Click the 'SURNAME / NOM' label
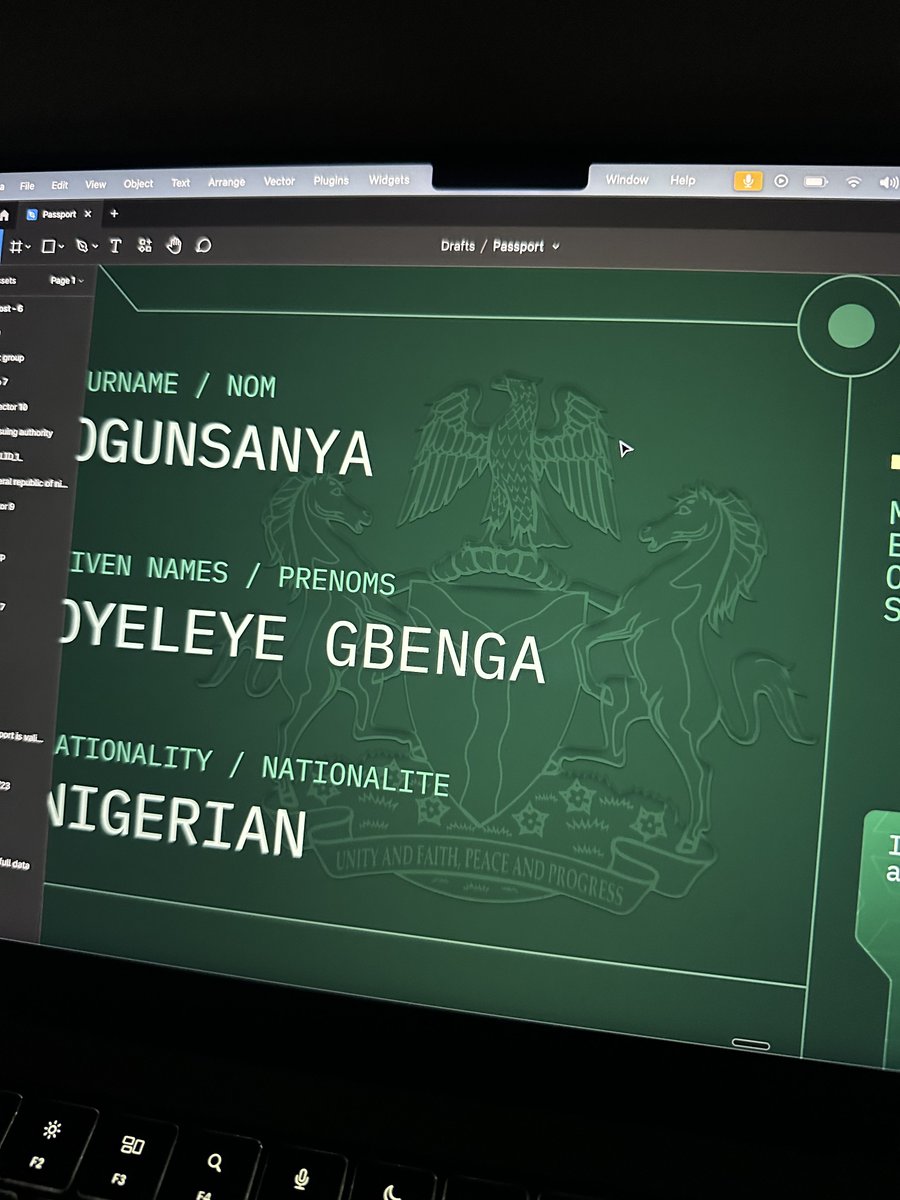The width and height of the screenshot is (900, 1200). (x=181, y=385)
